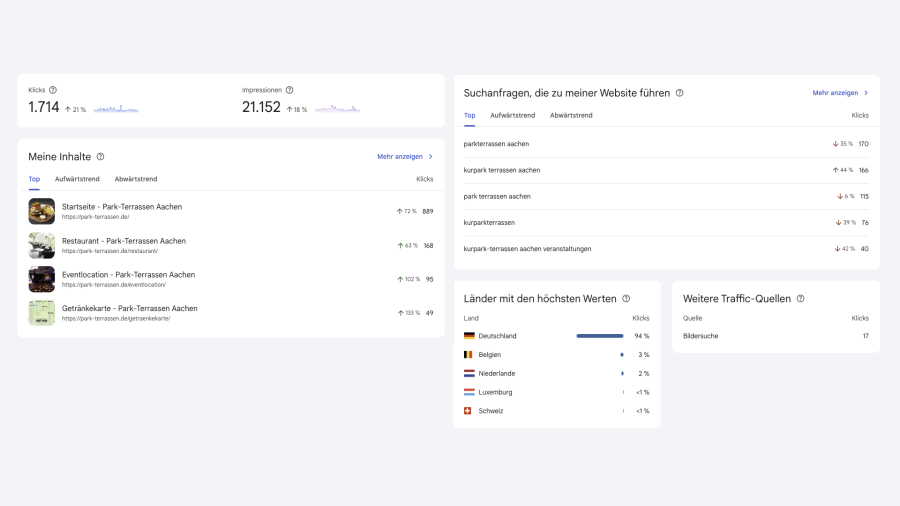The height and width of the screenshot is (506, 900).
Task: Open Restaurant - Park-Terrassen Aachen entry
Action: 123,241
